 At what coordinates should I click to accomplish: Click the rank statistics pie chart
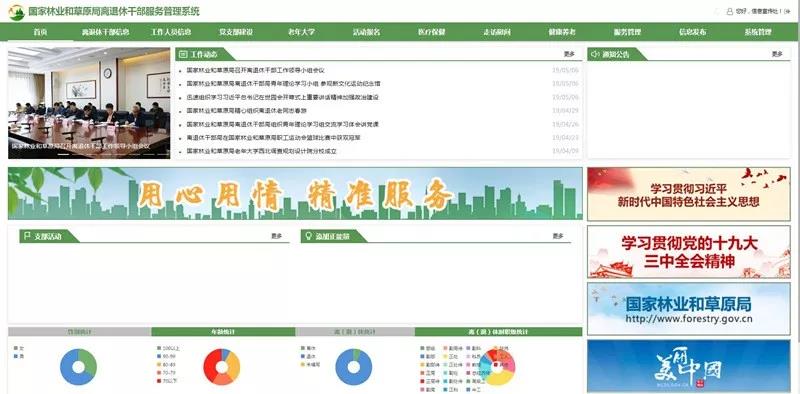(497, 367)
